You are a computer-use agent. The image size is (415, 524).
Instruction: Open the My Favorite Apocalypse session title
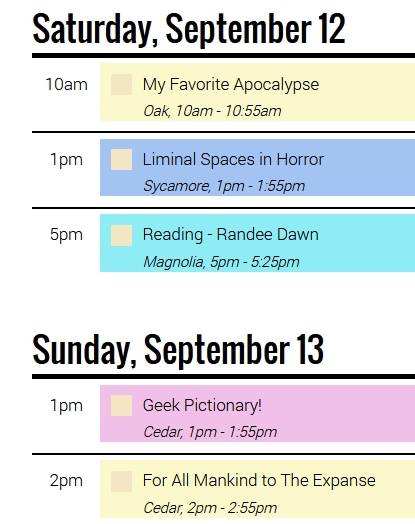coord(231,85)
